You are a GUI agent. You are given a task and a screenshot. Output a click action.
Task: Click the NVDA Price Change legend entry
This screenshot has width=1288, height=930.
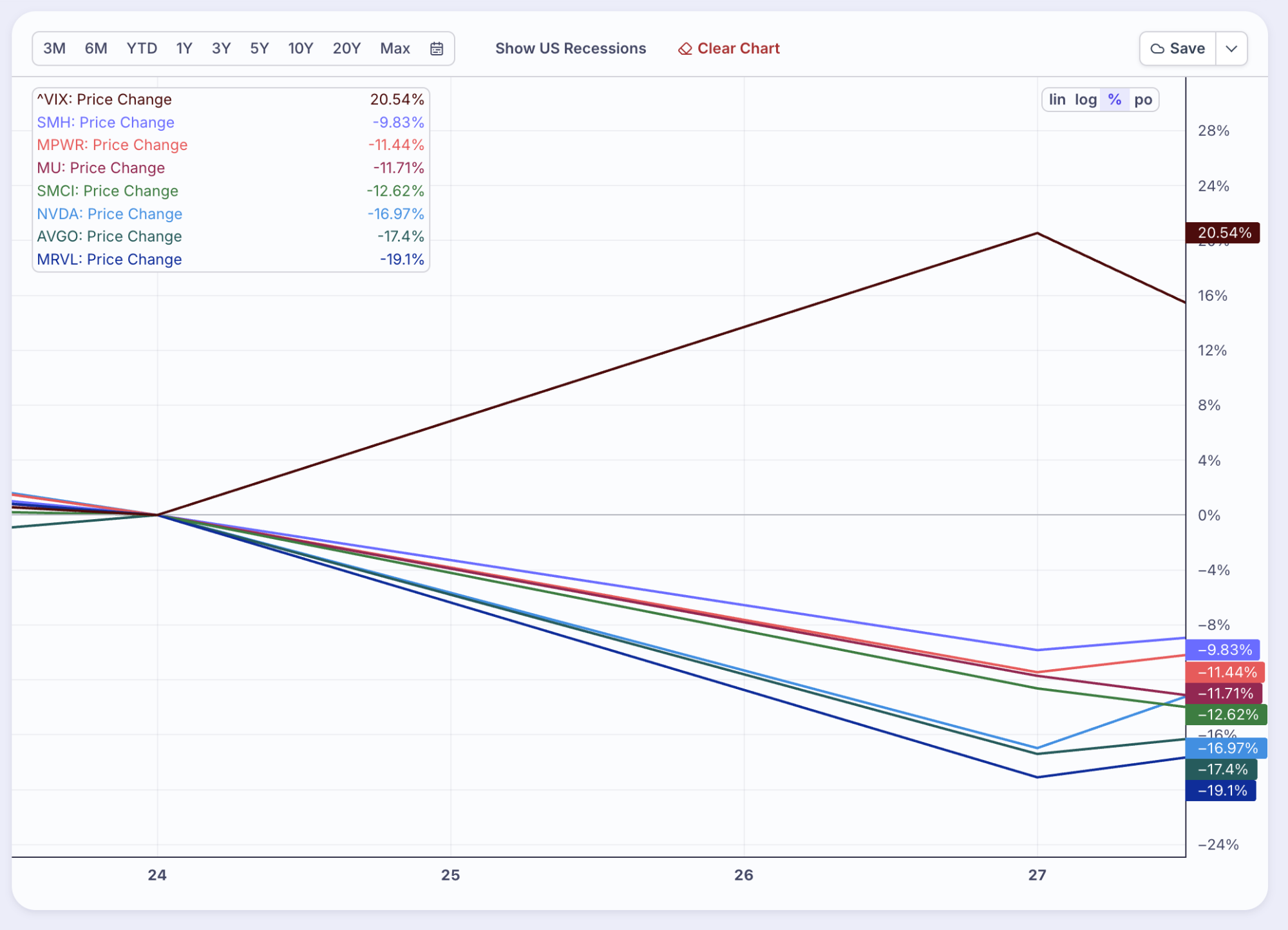pos(109,214)
